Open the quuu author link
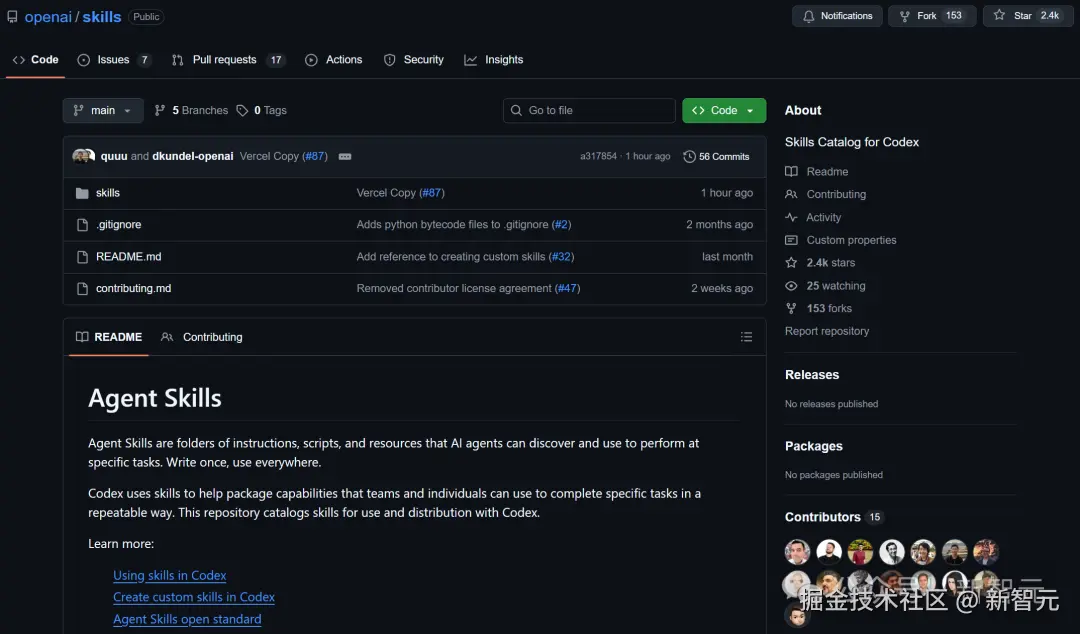1080x634 pixels. pyautogui.click(x=114, y=156)
